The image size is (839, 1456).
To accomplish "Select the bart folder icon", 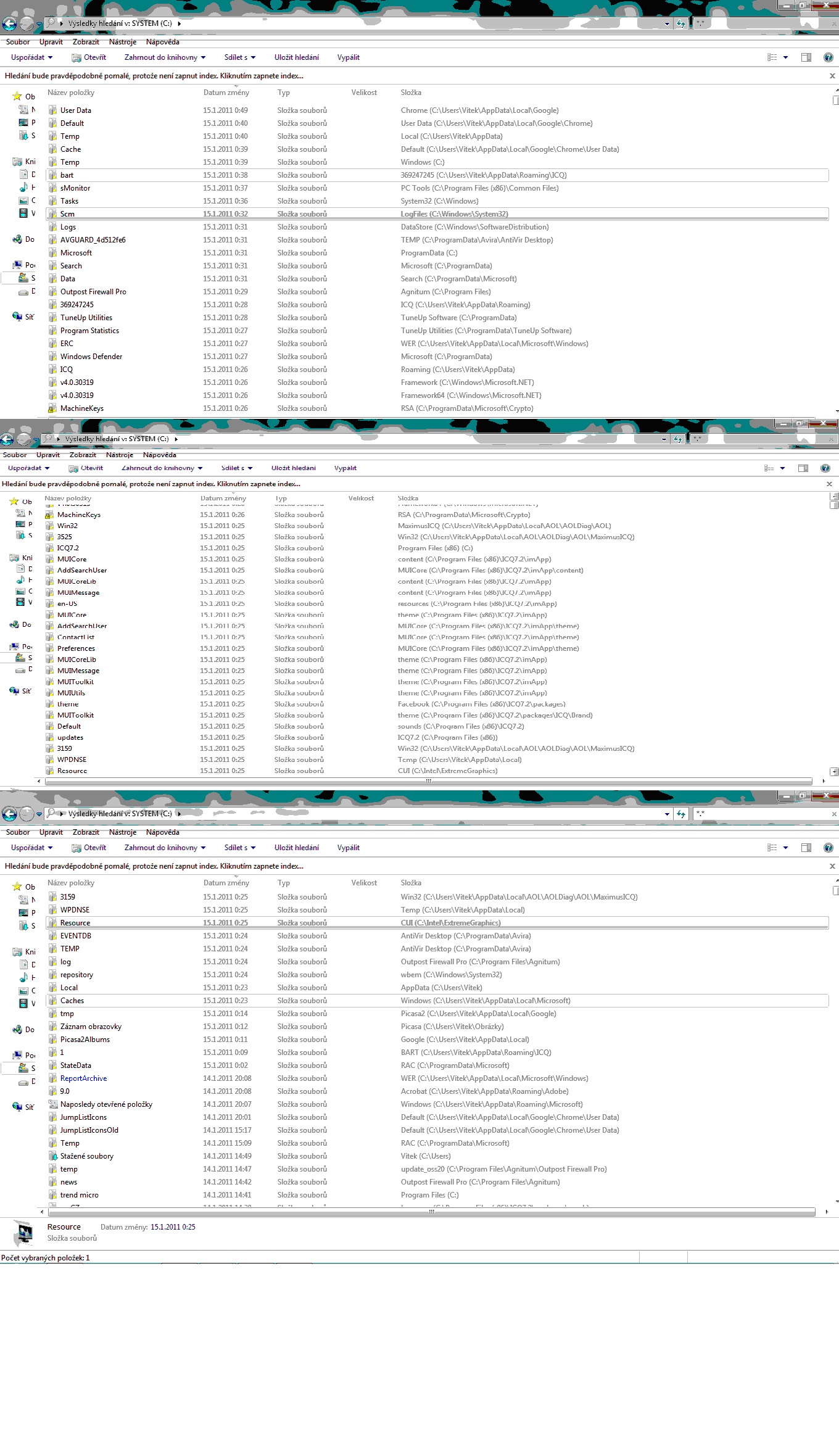I will [x=53, y=175].
